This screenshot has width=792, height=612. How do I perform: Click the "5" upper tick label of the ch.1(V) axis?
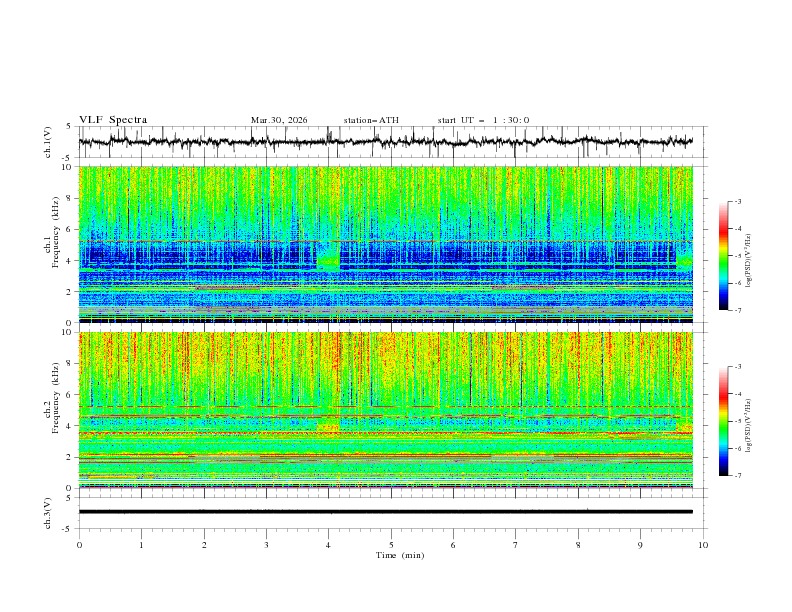coord(70,127)
